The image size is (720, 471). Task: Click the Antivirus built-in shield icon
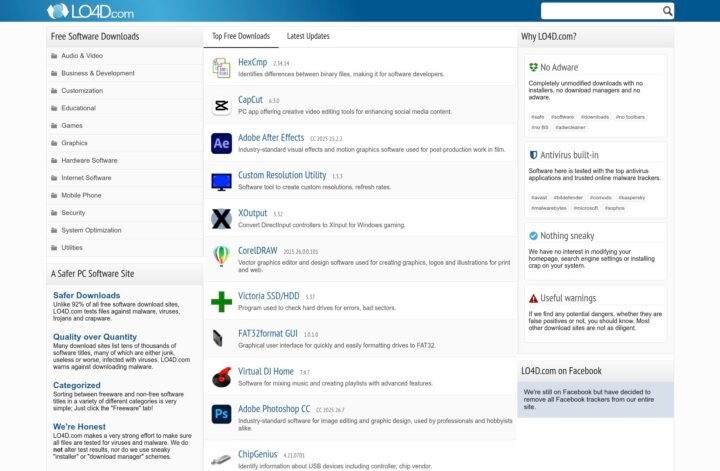click(x=533, y=155)
